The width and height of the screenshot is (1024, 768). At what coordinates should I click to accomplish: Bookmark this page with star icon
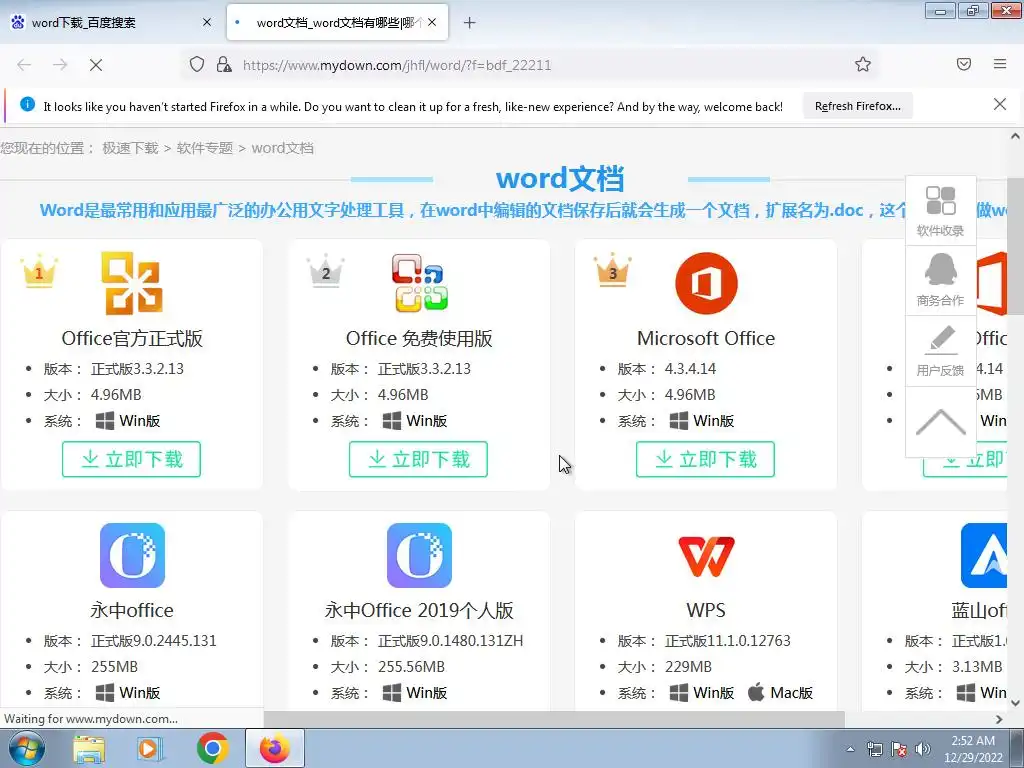click(x=863, y=64)
